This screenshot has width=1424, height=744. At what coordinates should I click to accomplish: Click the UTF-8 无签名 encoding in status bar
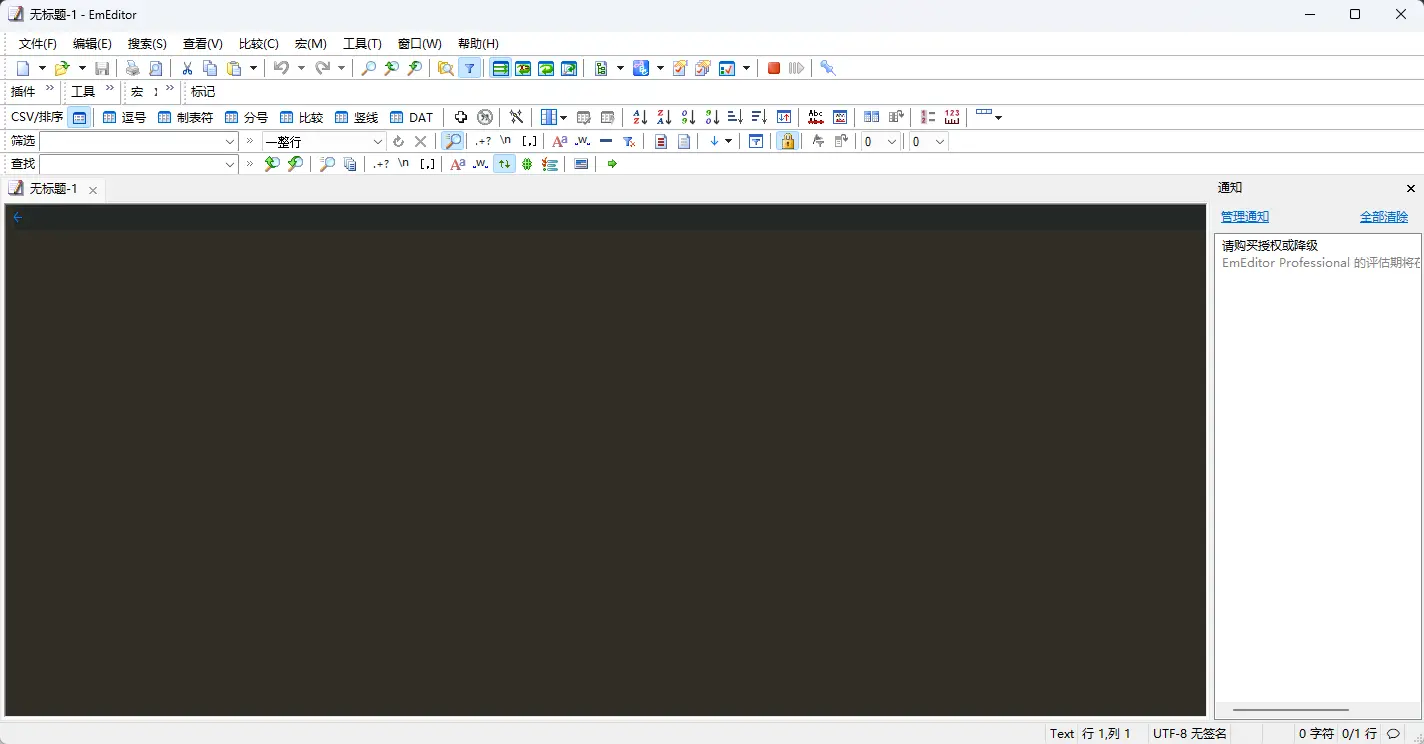(x=1190, y=734)
